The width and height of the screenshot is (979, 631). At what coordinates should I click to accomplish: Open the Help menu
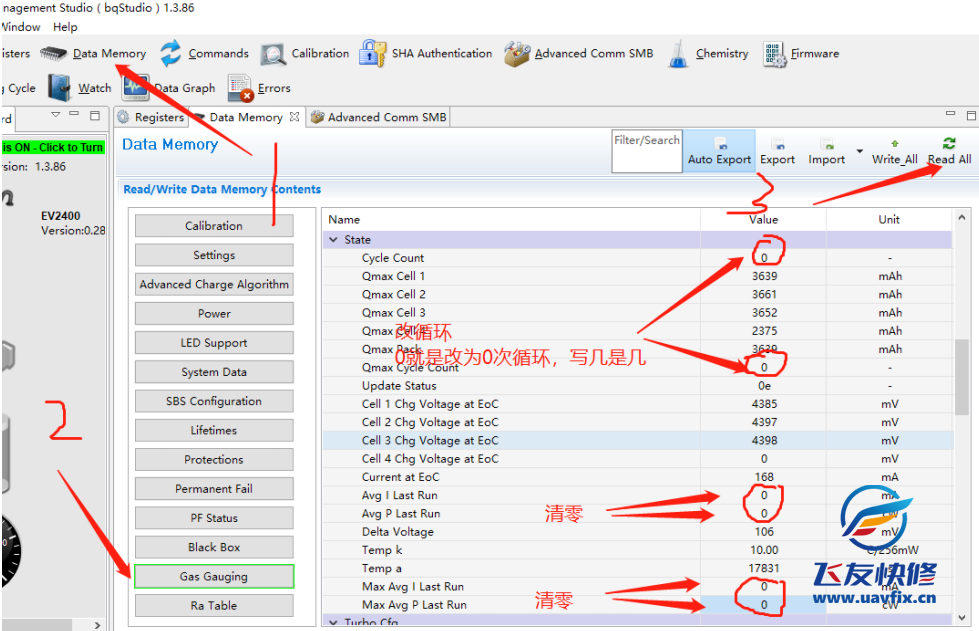[65, 27]
